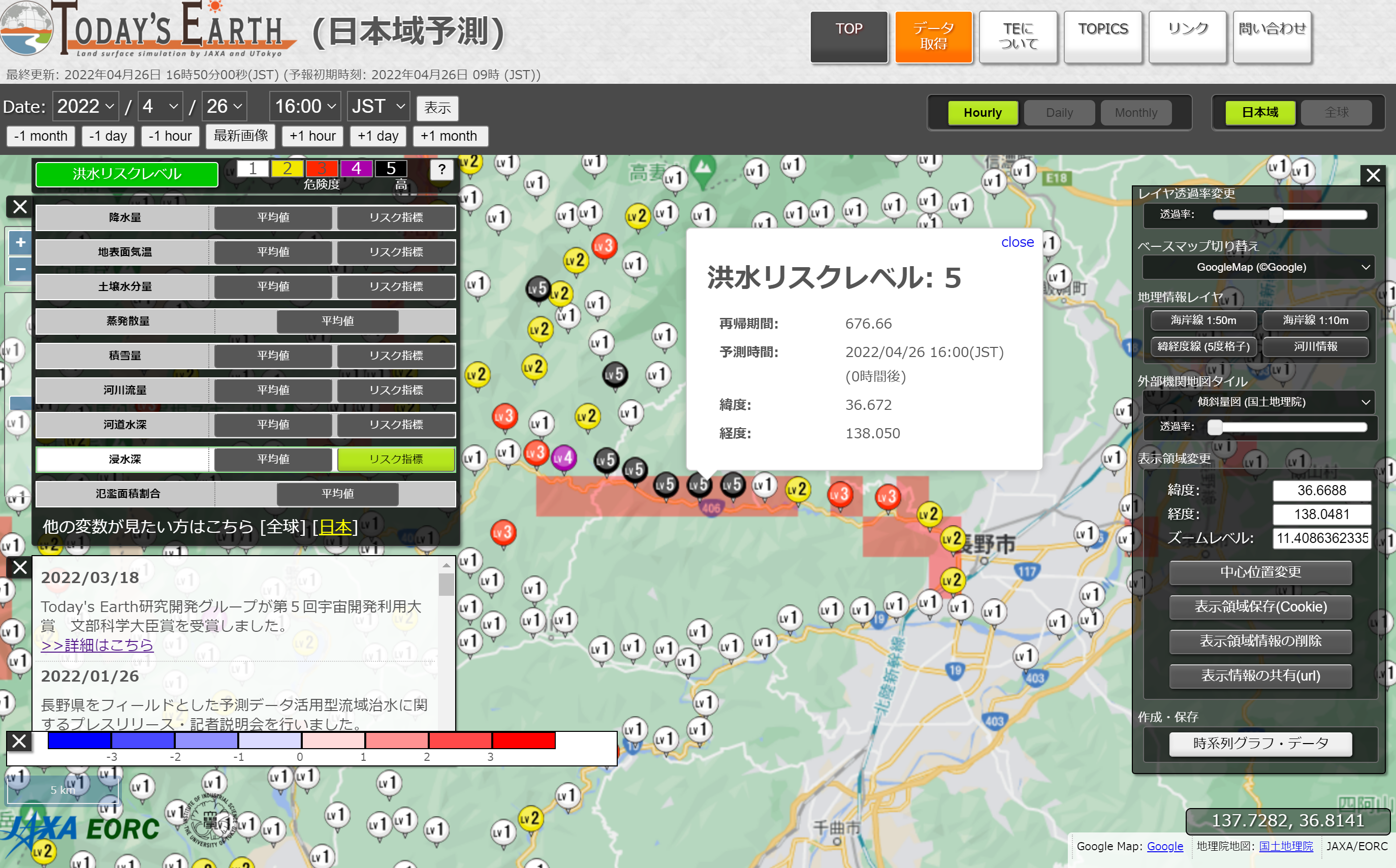The height and width of the screenshot is (868, 1396).
Task: Select 浸水深 リスク指標 button
Action: (x=396, y=459)
